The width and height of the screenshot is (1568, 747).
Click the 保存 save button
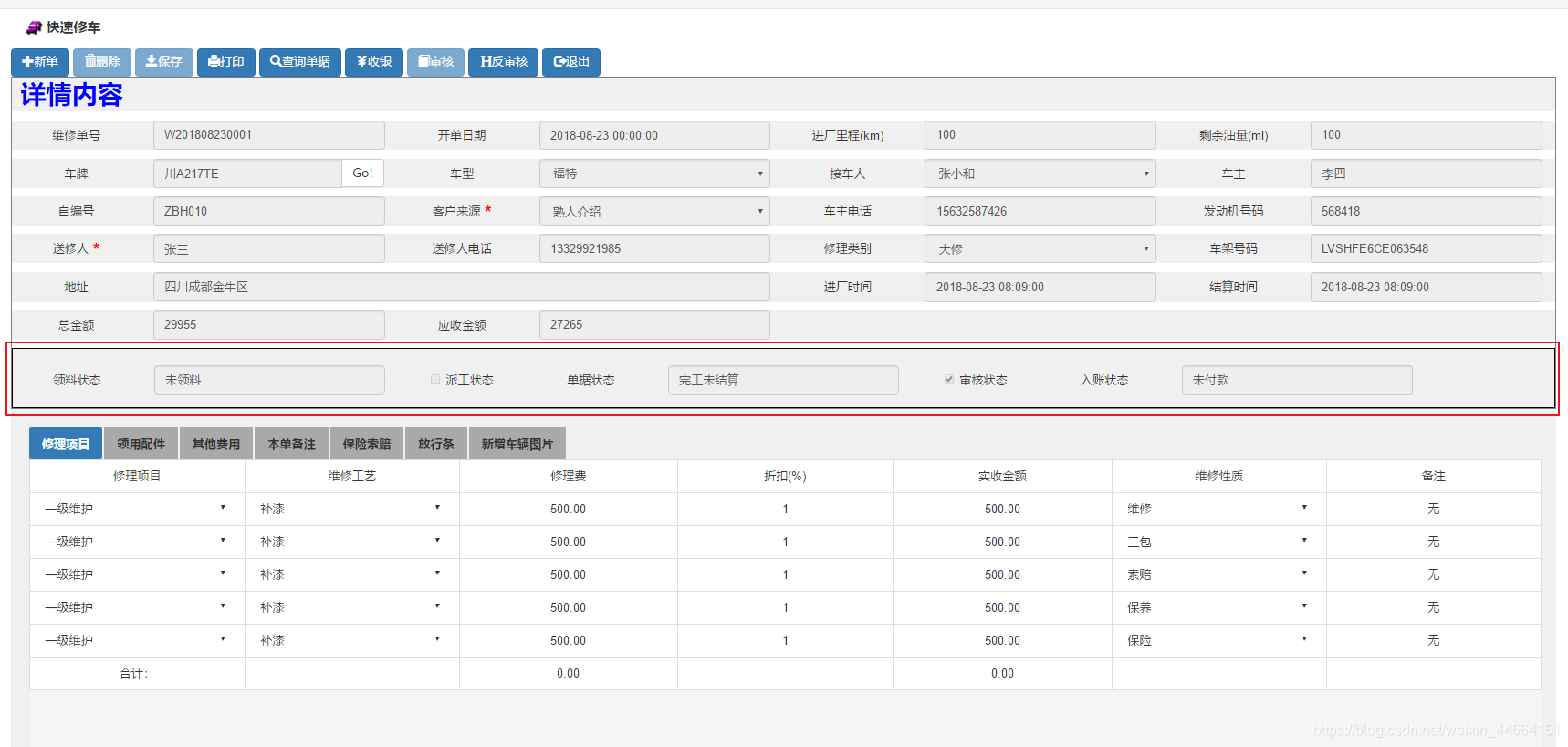[164, 62]
